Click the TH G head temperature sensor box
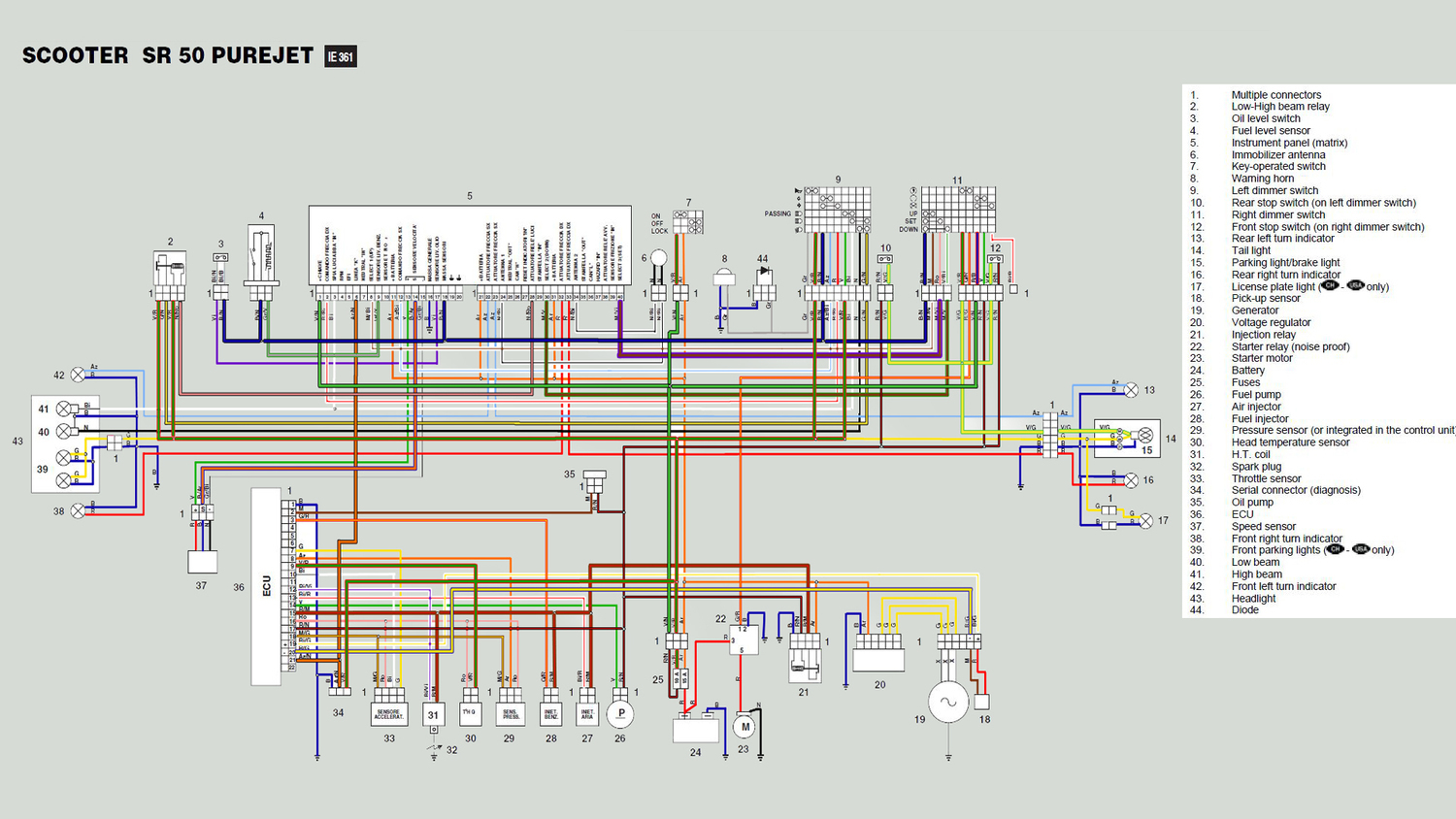 pyautogui.click(x=470, y=714)
